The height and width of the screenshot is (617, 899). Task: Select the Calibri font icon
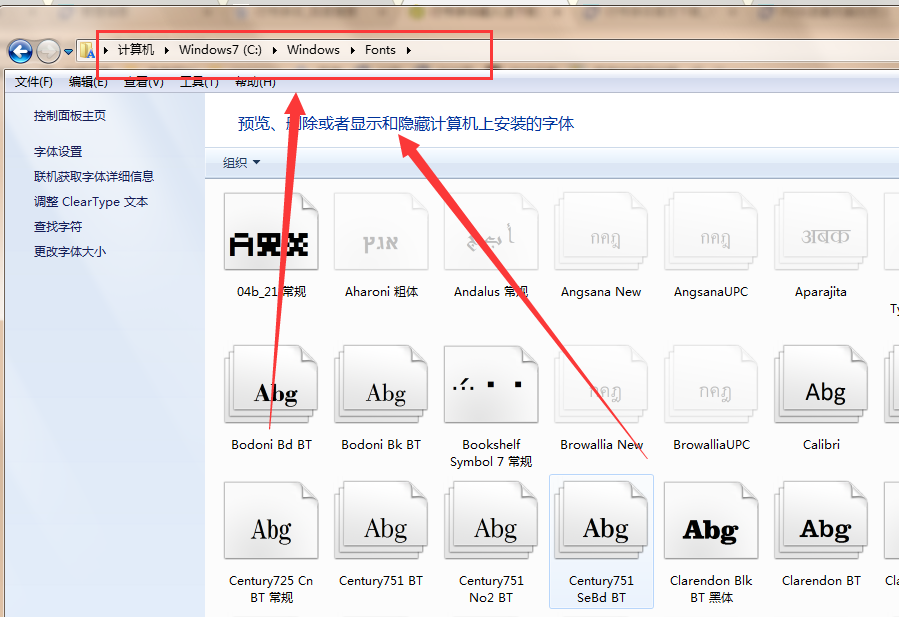coord(821,385)
